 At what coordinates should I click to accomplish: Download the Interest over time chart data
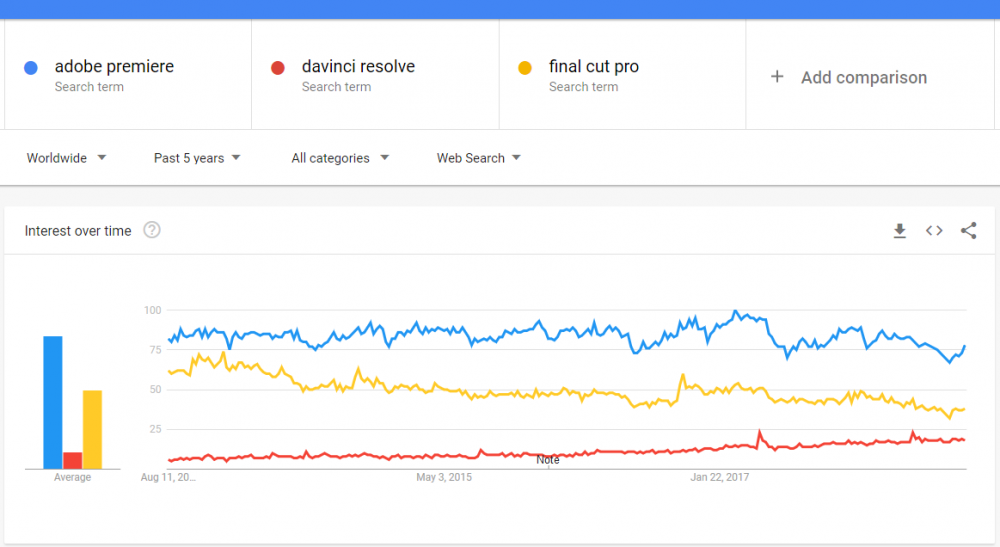point(899,231)
